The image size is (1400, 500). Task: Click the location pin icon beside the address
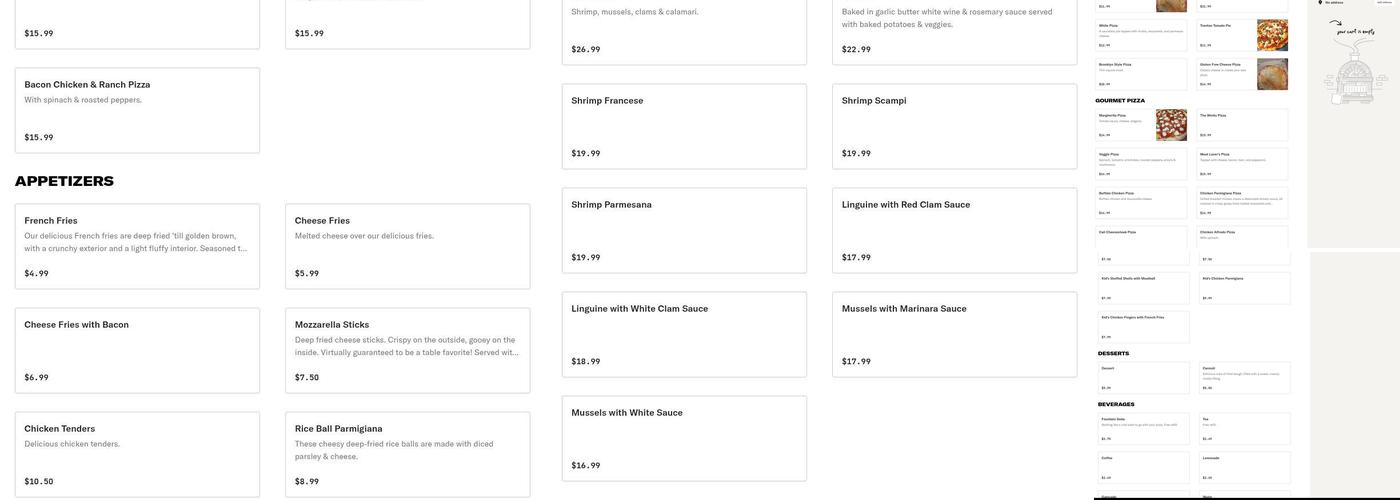pos(1320,2)
